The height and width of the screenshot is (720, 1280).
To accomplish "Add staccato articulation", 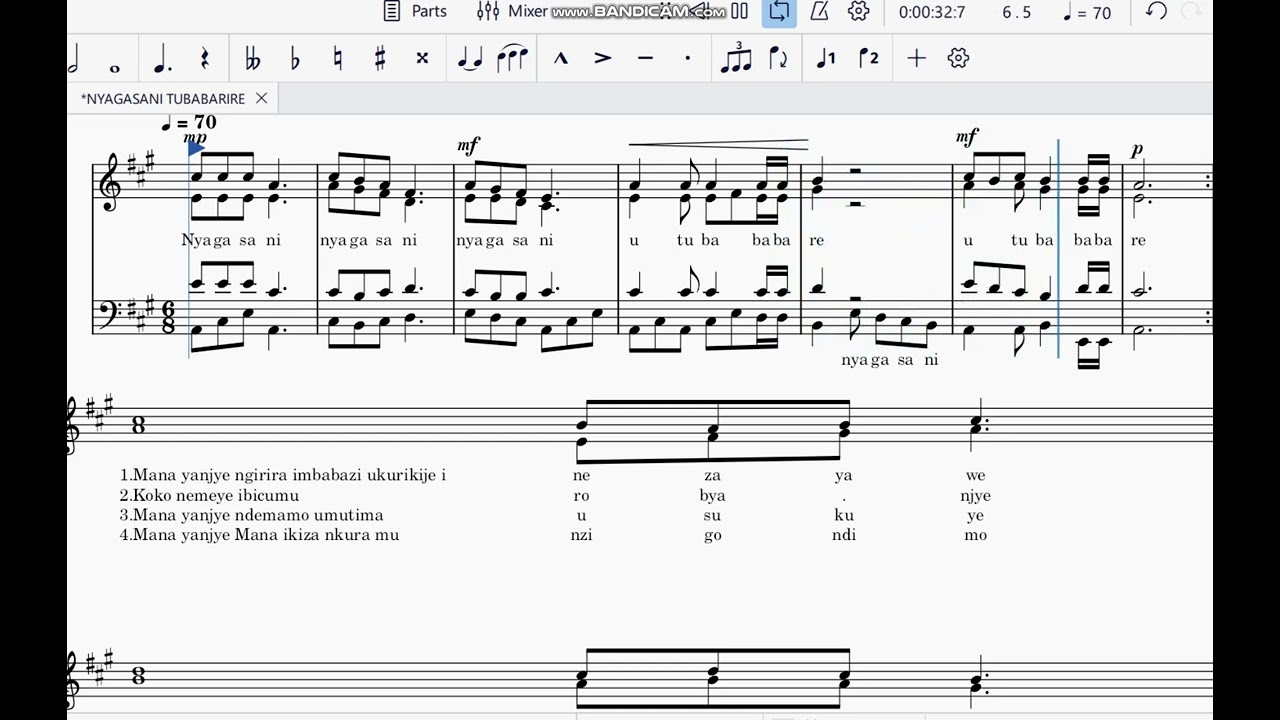I will (687, 59).
